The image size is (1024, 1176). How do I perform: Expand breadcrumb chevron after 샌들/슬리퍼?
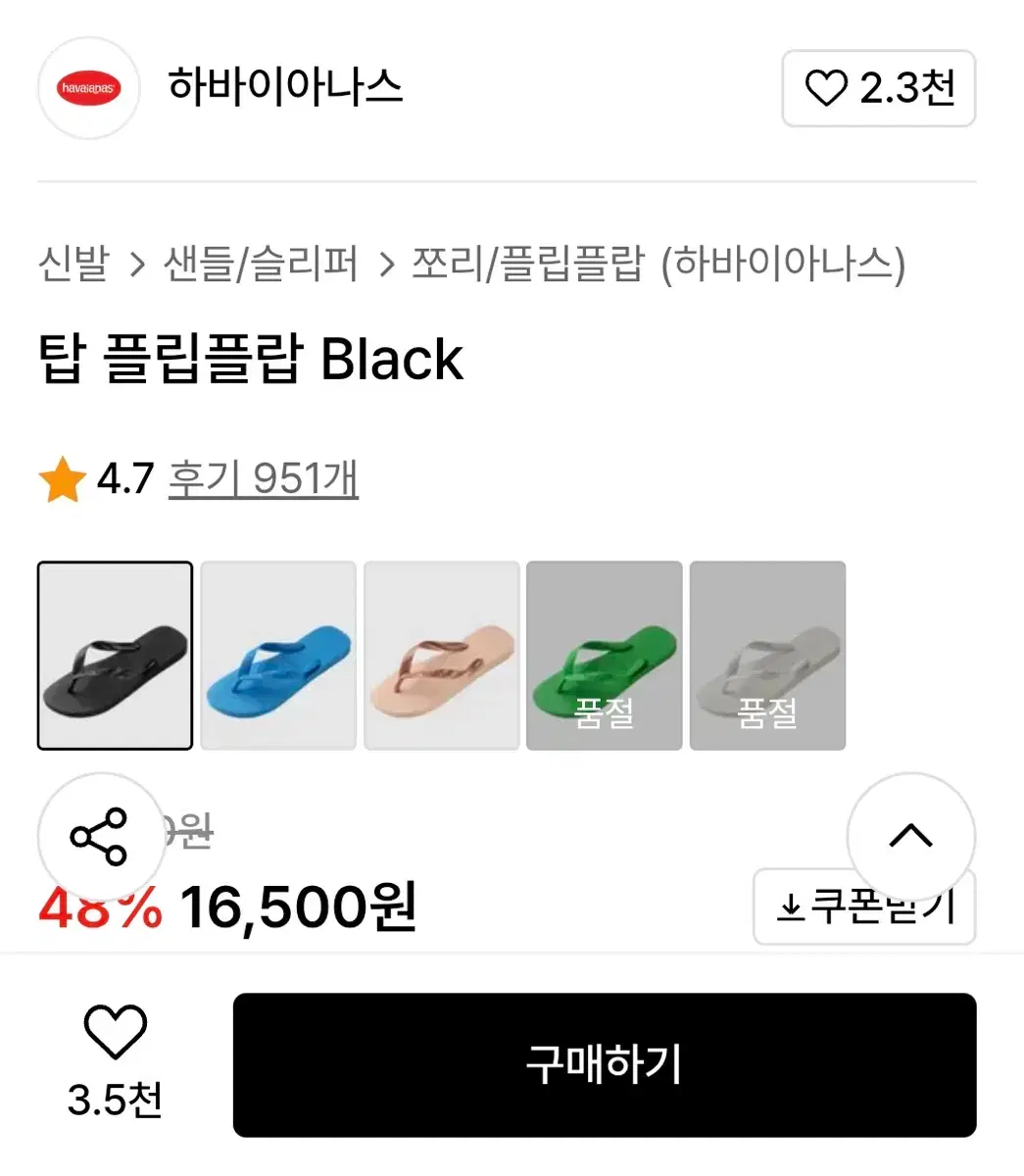tap(386, 265)
